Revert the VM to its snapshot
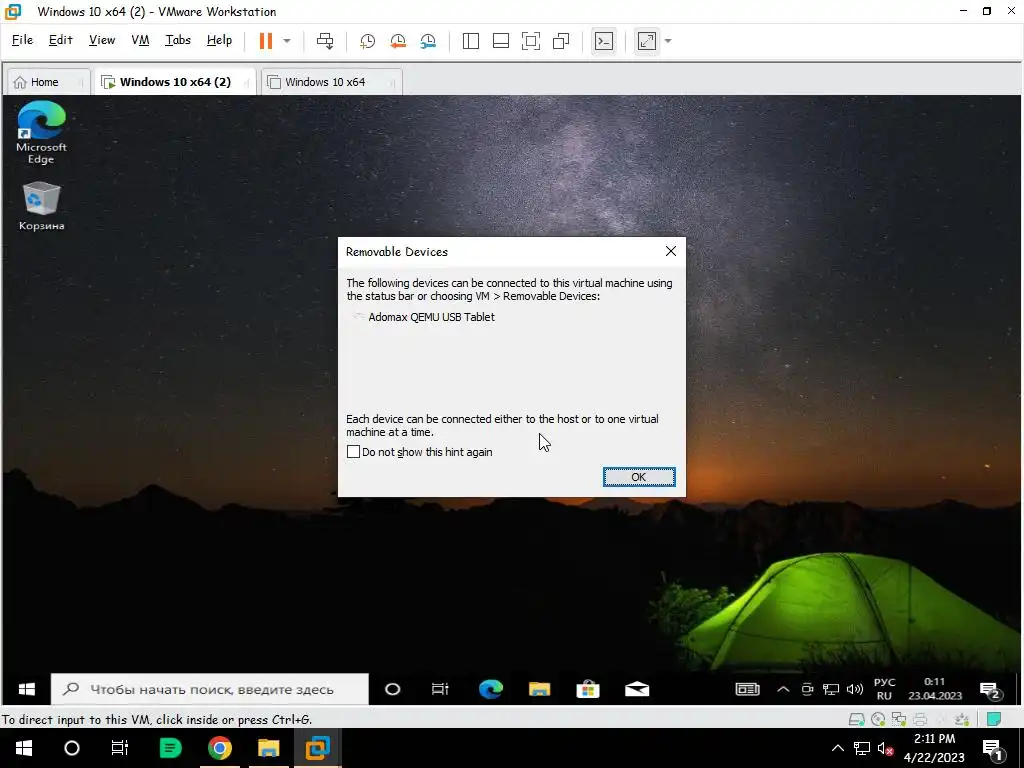 click(x=398, y=41)
